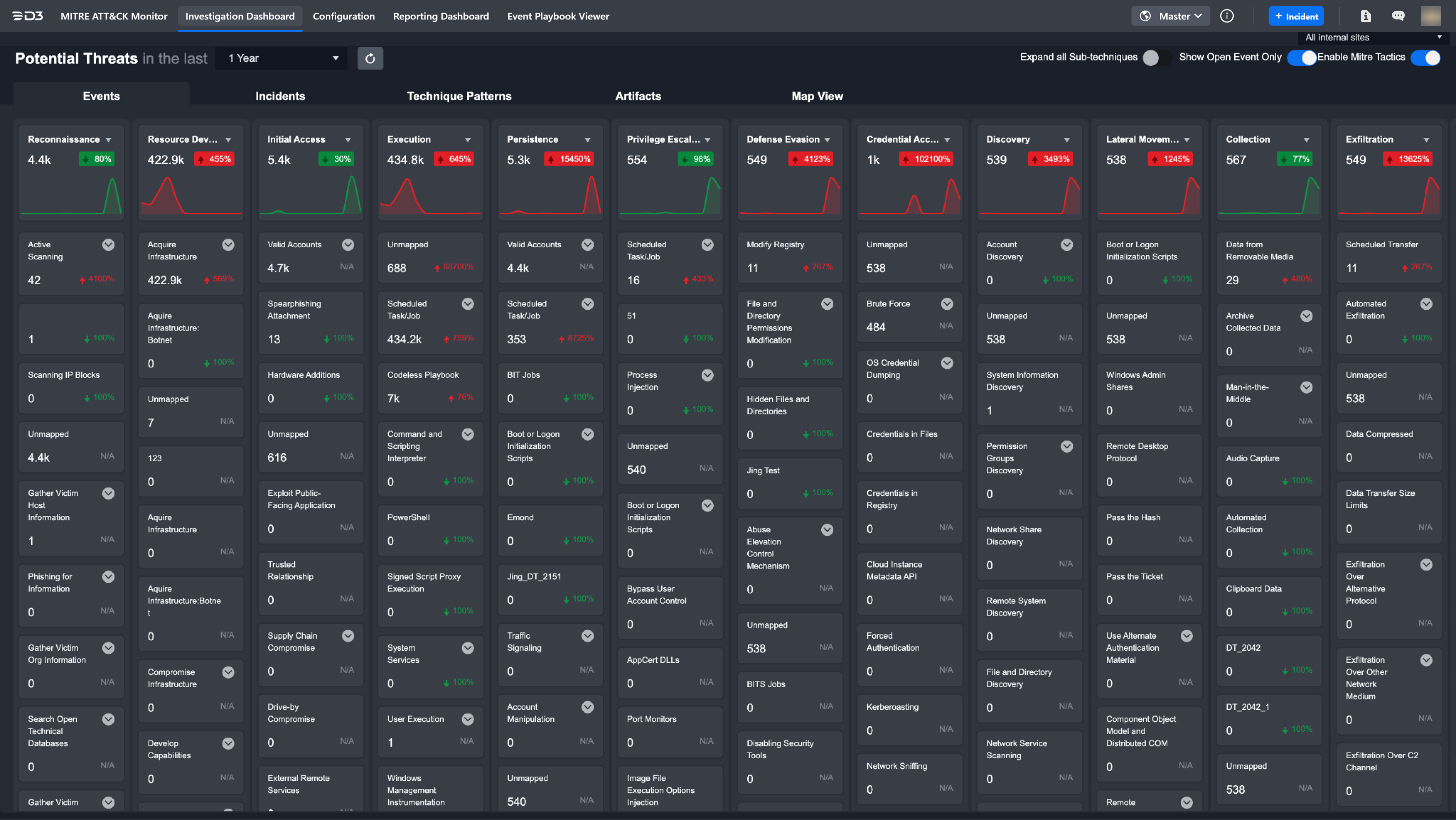This screenshot has height=820, width=1456.
Task: Expand Brute Force sub-techniques chevron
Action: point(947,304)
